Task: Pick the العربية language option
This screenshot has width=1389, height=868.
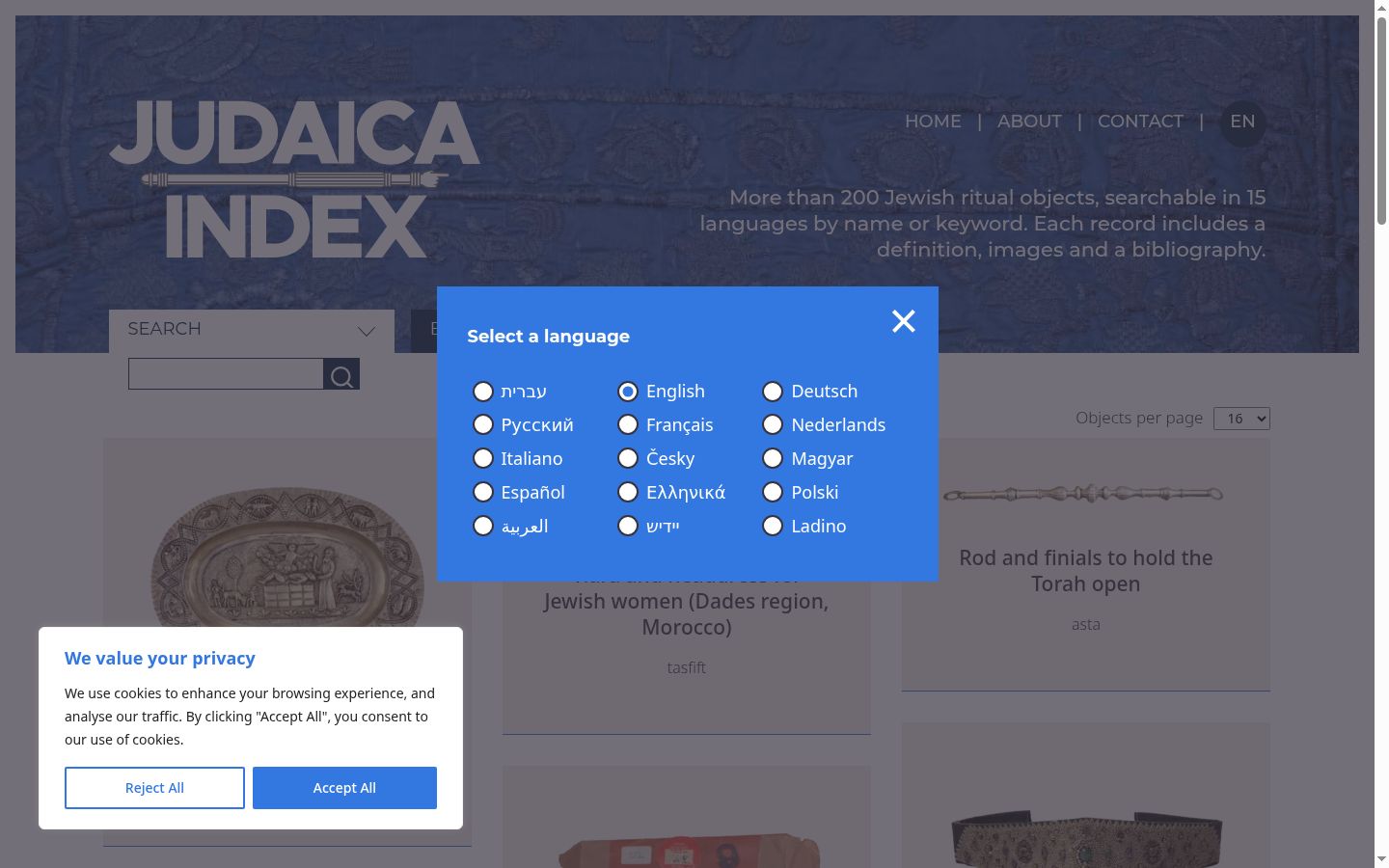Action: coord(483,527)
